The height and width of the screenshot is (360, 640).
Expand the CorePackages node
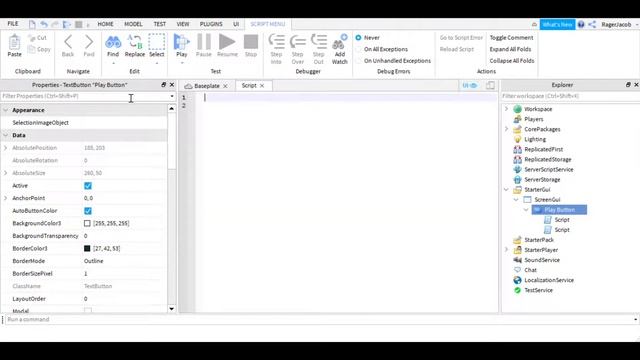point(507,129)
